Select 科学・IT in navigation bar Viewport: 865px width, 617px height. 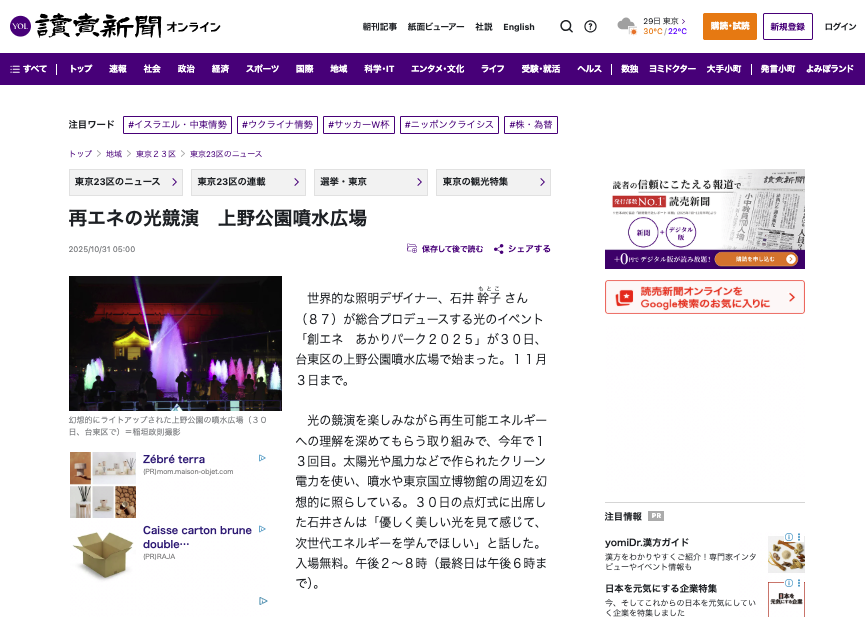pyautogui.click(x=379, y=69)
